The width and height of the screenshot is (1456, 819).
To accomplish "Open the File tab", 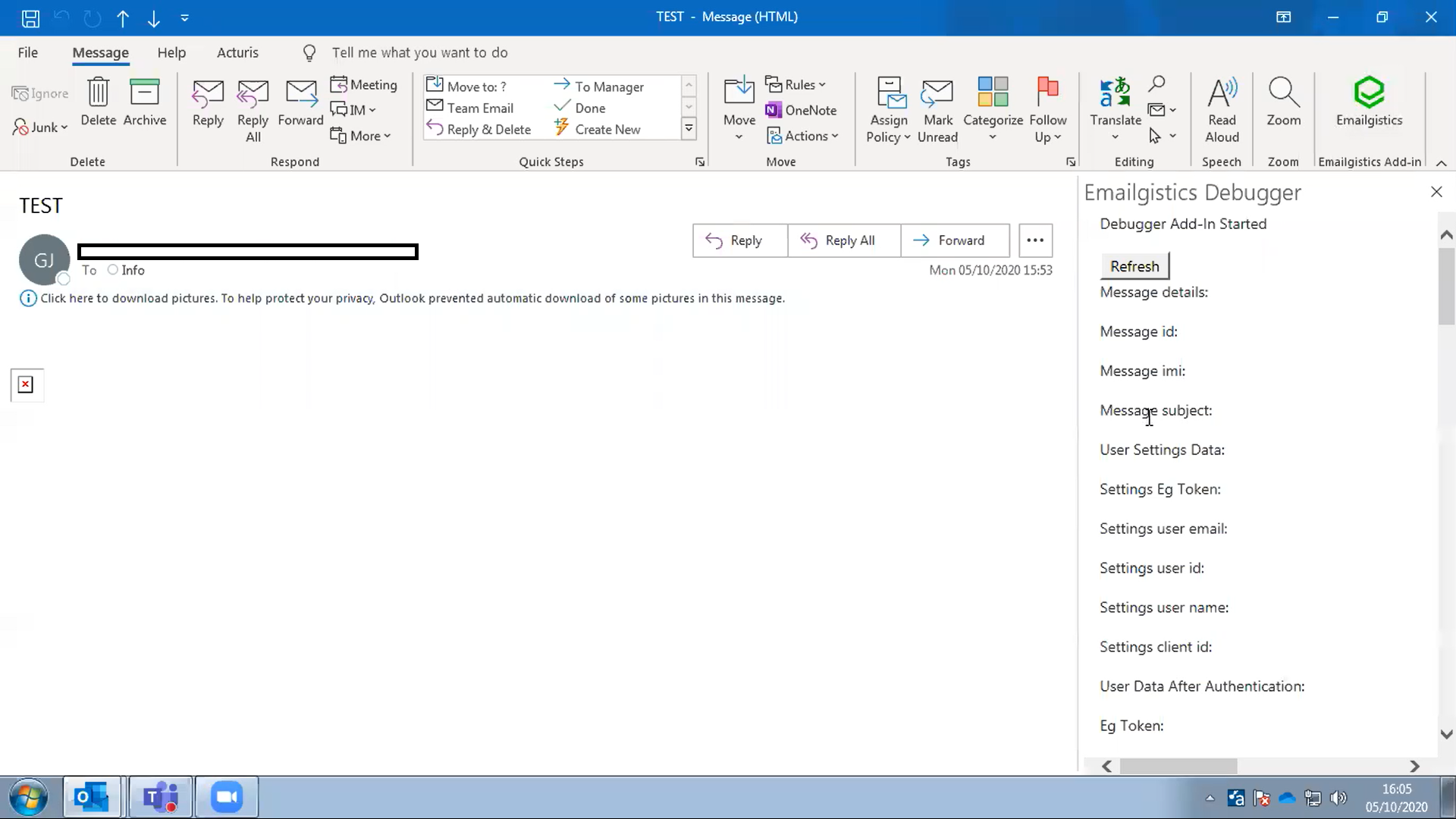I will tap(28, 52).
